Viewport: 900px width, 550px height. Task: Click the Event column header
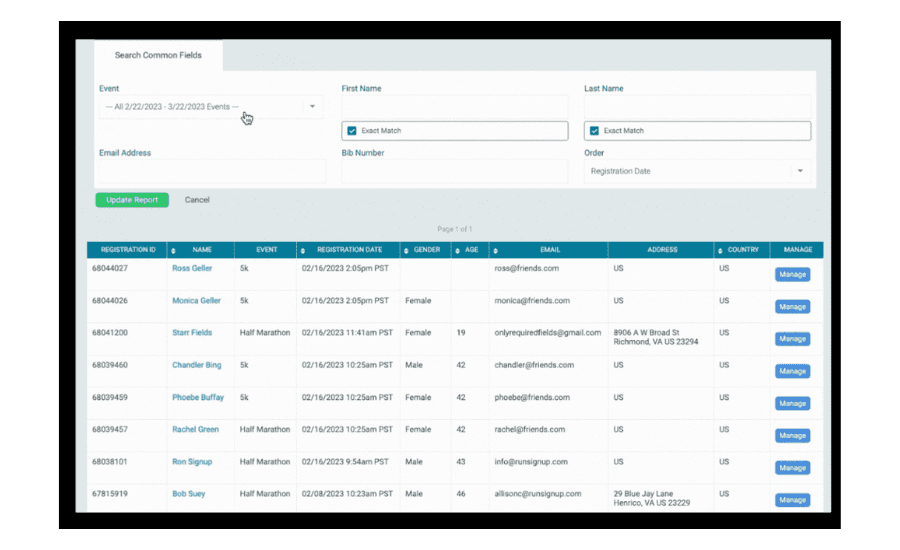266,250
